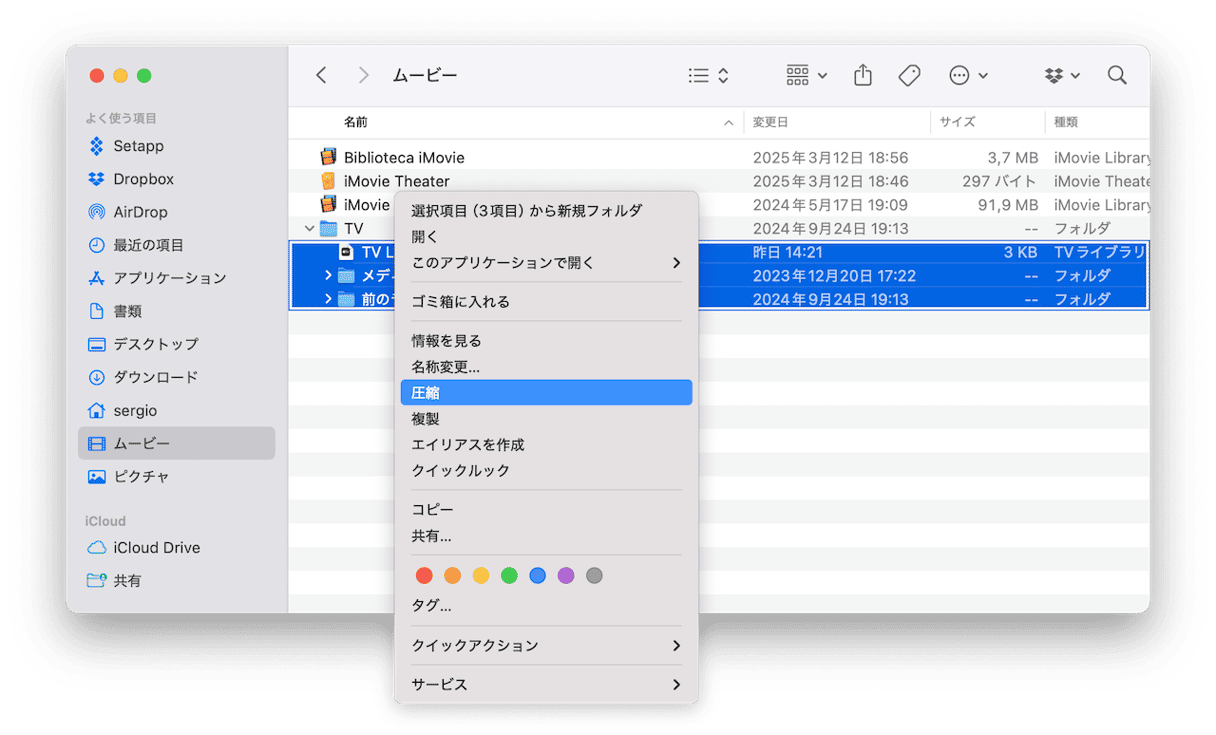Click the Share icon in the toolbar
Image resolution: width=1216 pixels, height=735 pixels.
[x=863, y=76]
